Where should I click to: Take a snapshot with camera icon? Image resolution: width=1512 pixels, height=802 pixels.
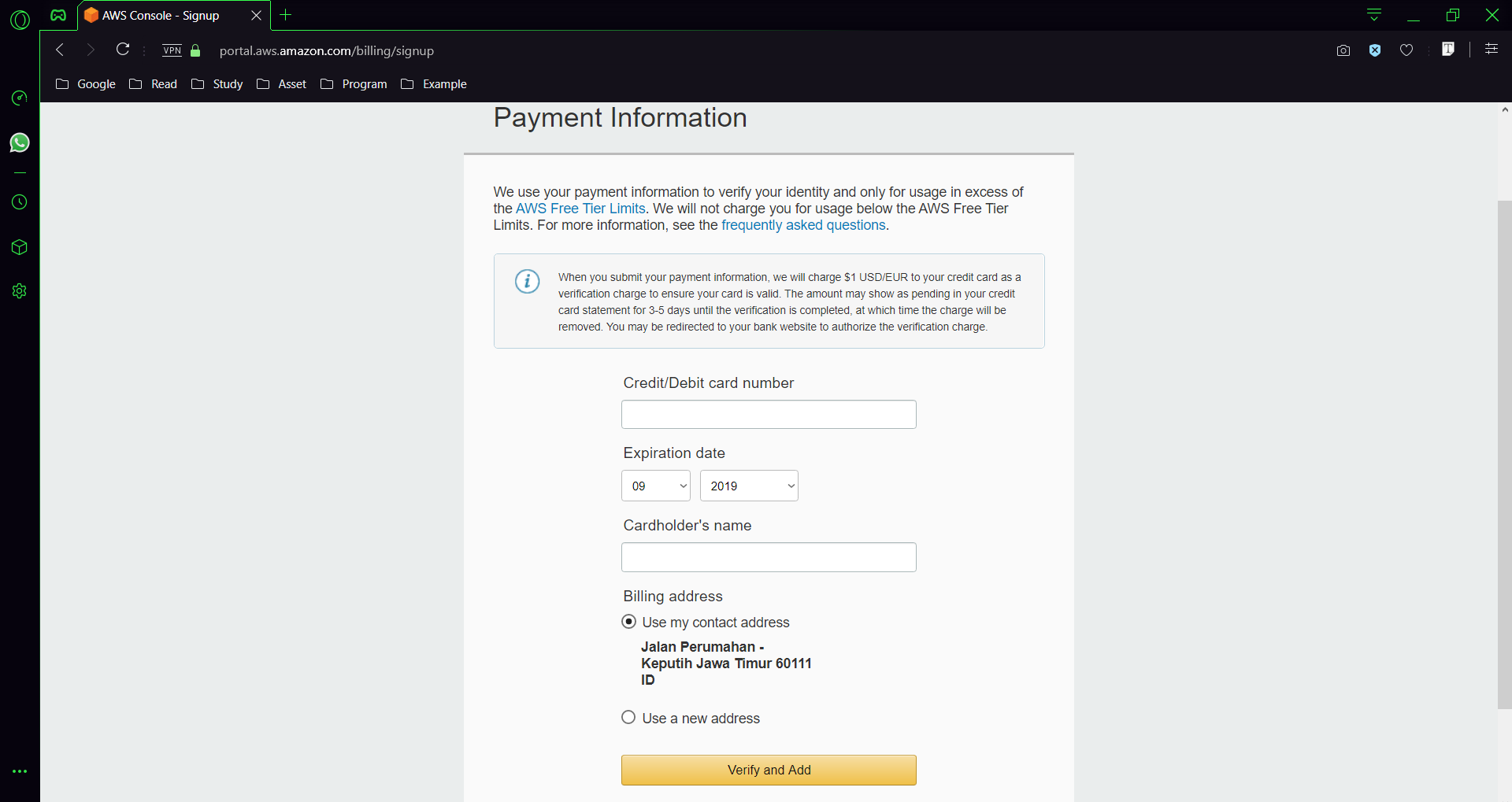pyautogui.click(x=1343, y=50)
